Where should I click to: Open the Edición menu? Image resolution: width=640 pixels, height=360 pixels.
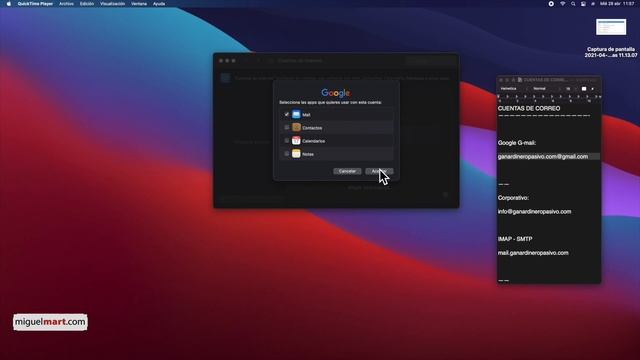tap(87, 4)
